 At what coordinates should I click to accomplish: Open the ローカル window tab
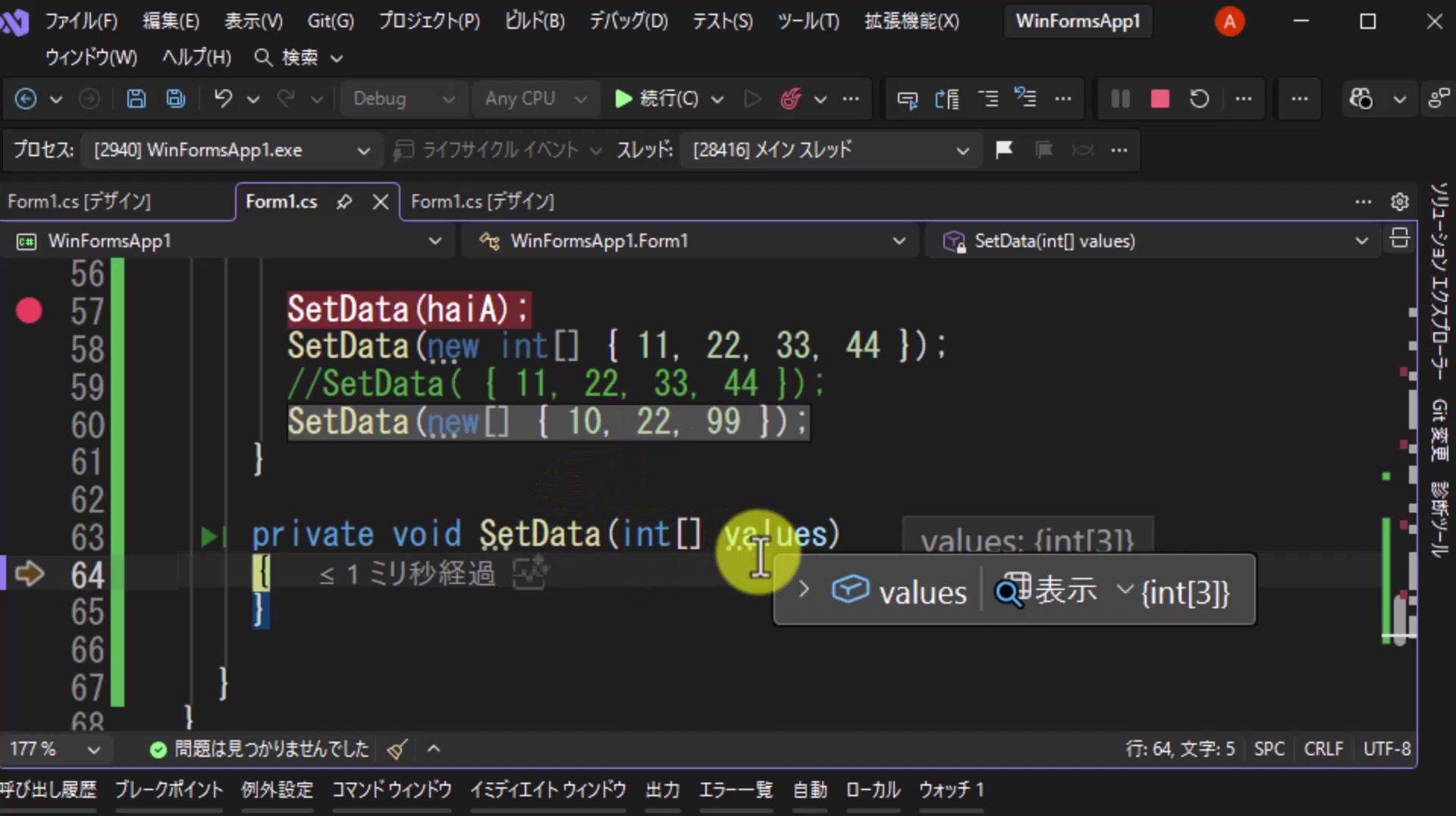pyautogui.click(x=873, y=790)
